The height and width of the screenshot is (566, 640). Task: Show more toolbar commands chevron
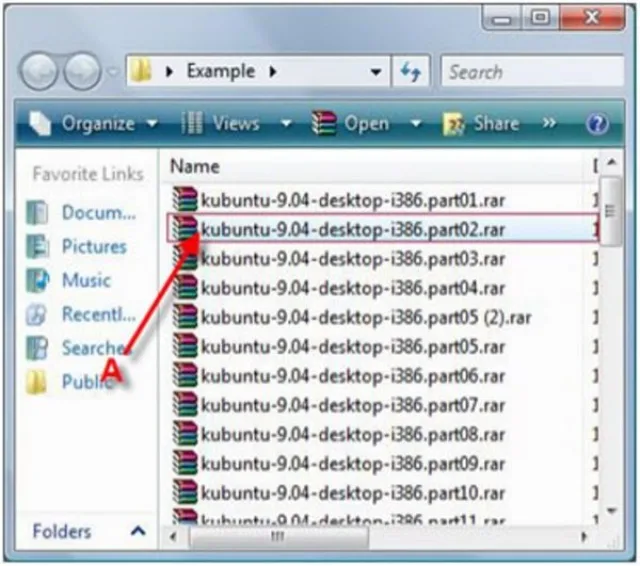click(549, 122)
